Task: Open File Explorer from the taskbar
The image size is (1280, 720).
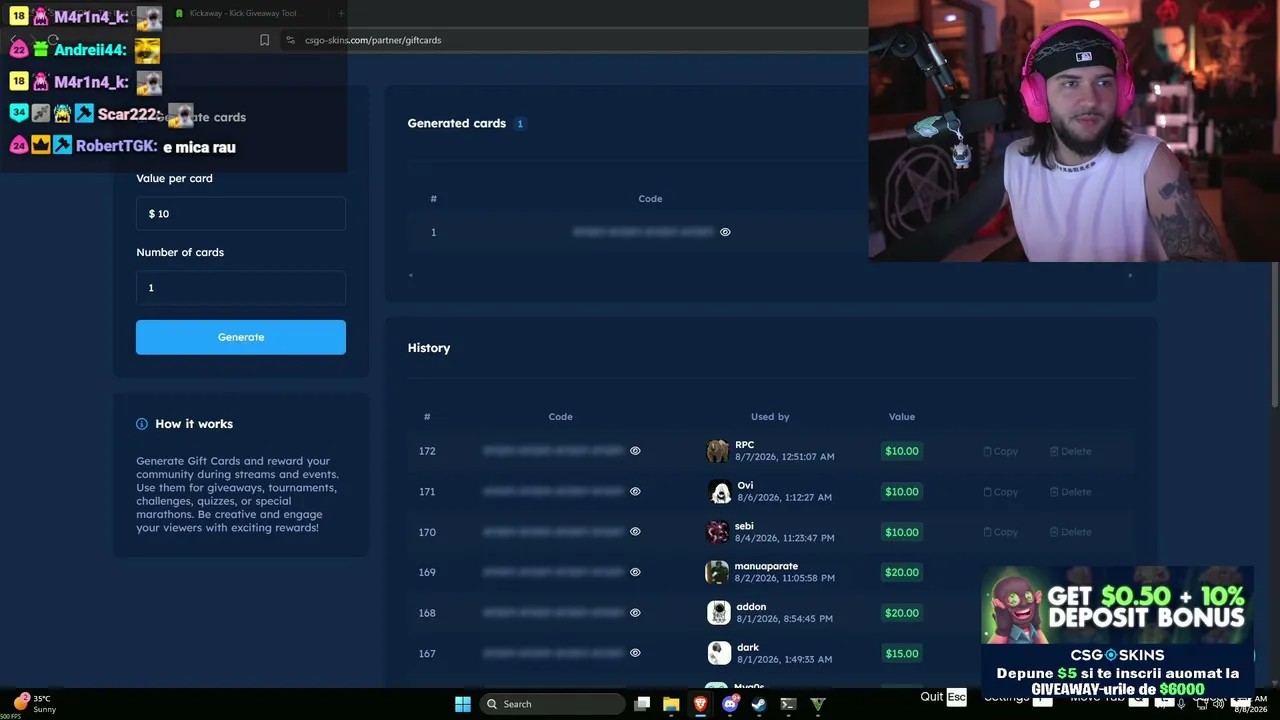Action: point(671,704)
